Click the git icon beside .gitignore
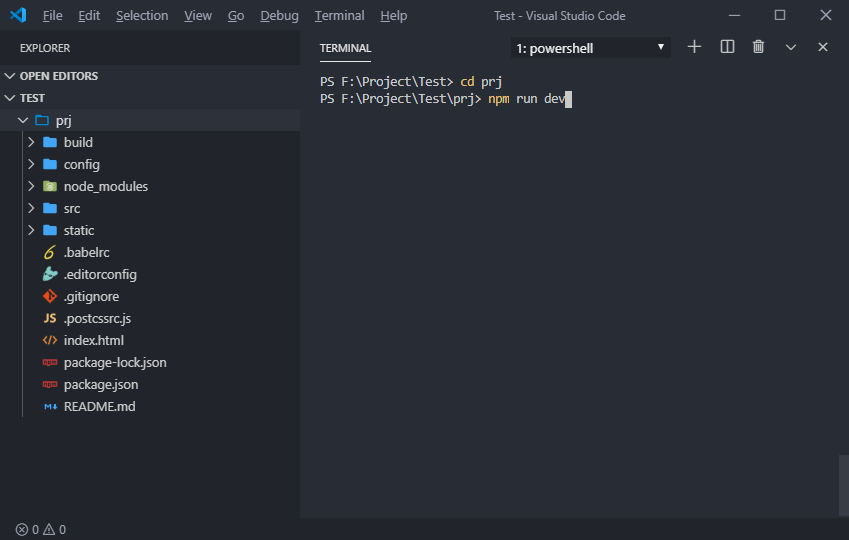This screenshot has height=540, width=849. click(x=50, y=296)
